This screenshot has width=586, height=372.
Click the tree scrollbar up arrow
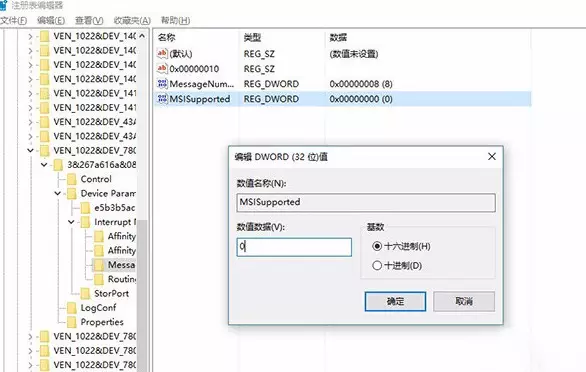tap(142, 36)
